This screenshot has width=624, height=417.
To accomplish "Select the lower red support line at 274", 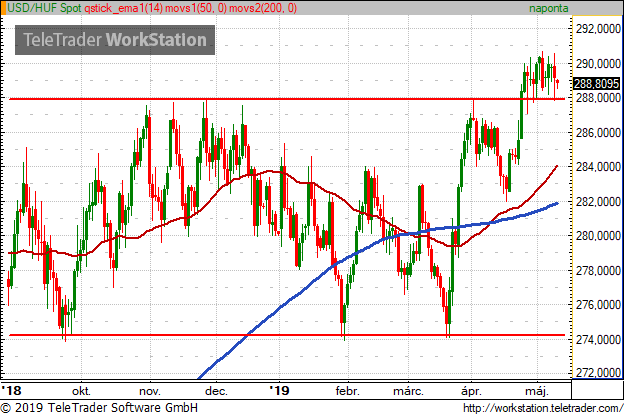I will [x=287, y=335].
